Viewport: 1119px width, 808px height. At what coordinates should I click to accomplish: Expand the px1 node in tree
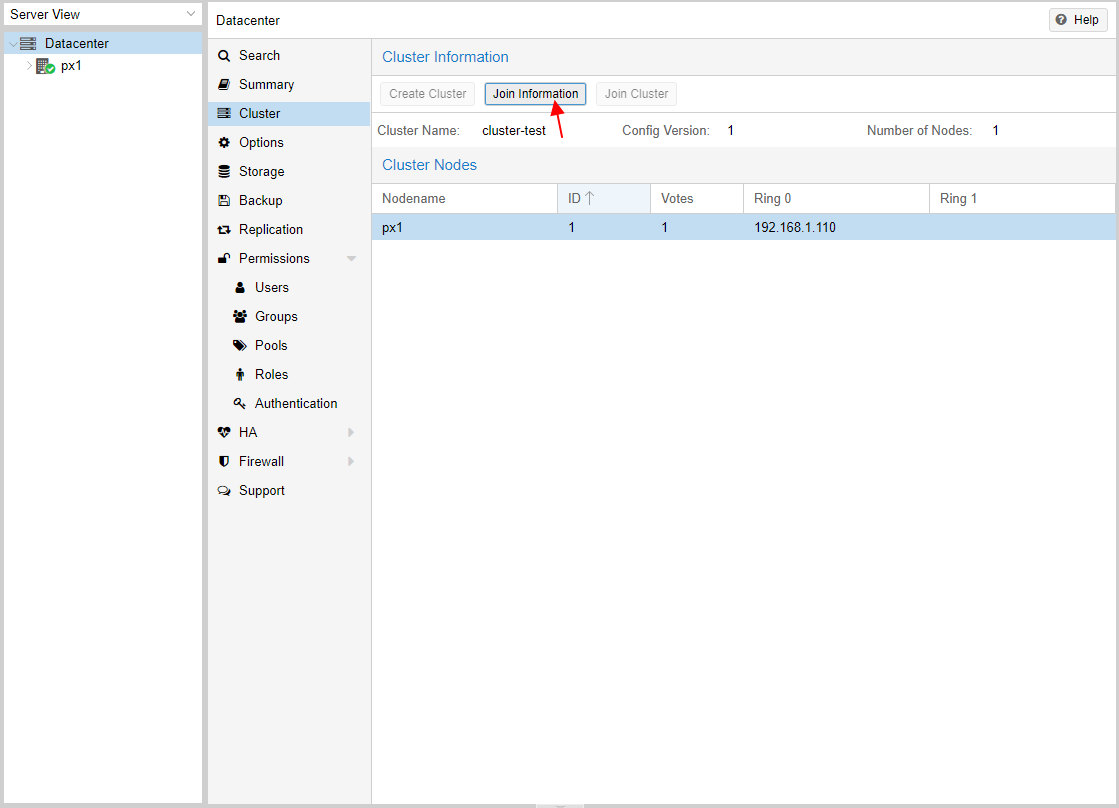[x=29, y=66]
